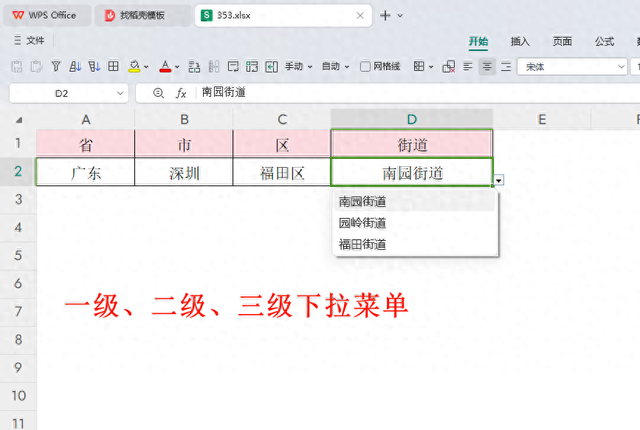Expand the font color dropdown arrow

coord(177,66)
